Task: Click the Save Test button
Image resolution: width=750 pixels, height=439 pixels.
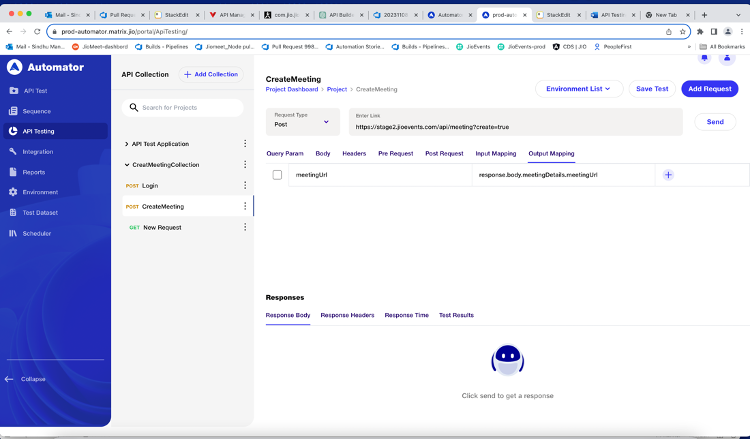Action: click(652, 89)
